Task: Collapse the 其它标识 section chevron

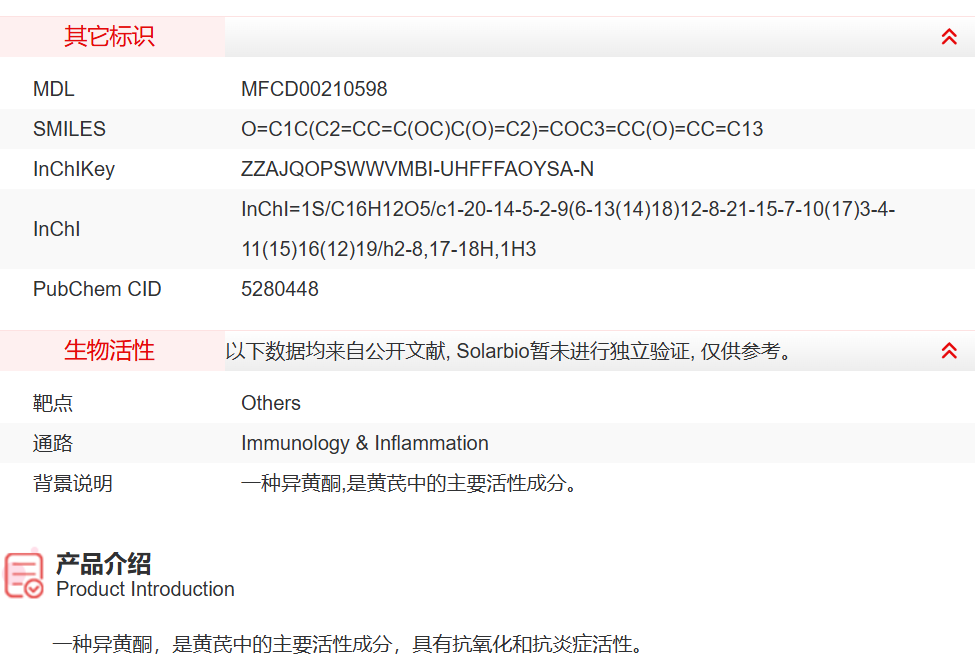Action: [949, 37]
